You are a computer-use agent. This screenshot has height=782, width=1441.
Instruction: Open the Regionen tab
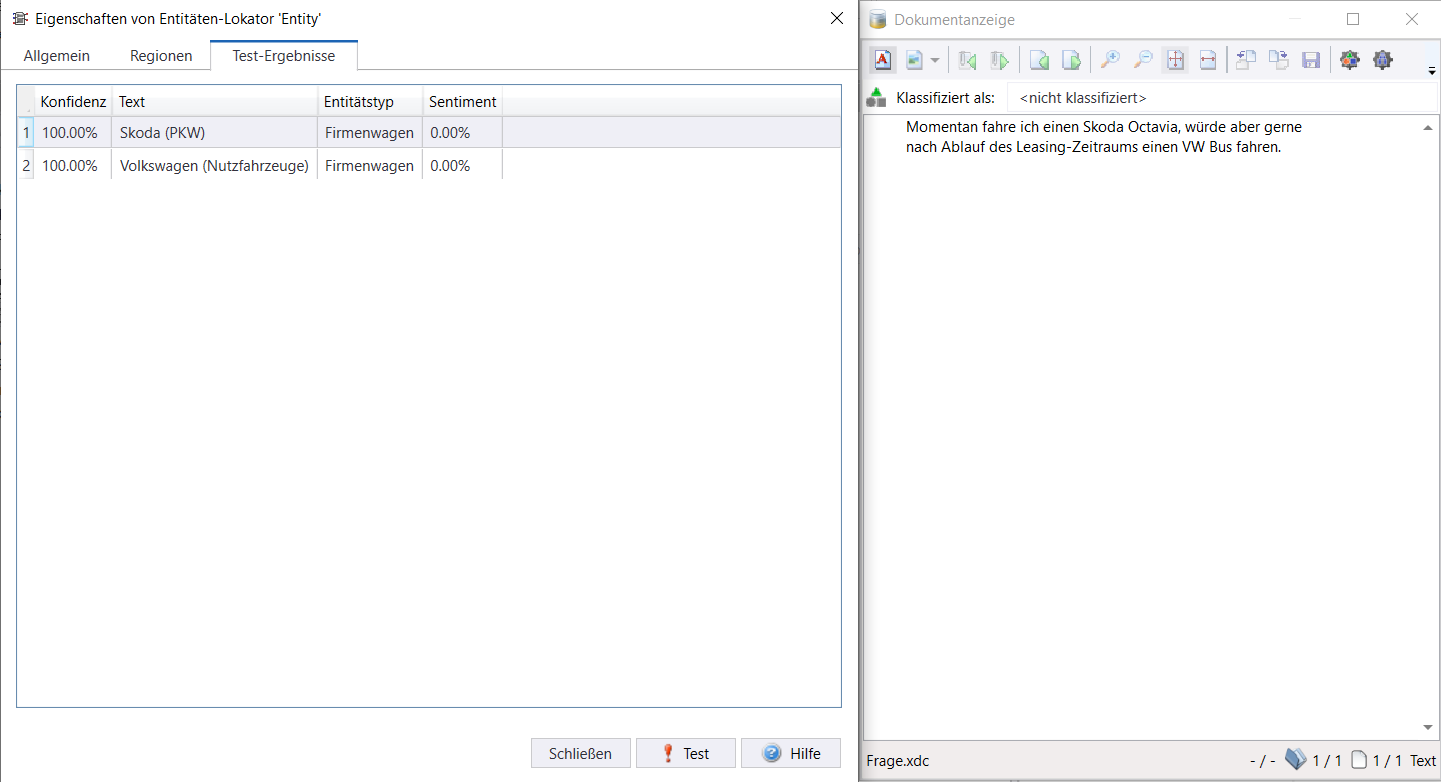pos(161,56)
